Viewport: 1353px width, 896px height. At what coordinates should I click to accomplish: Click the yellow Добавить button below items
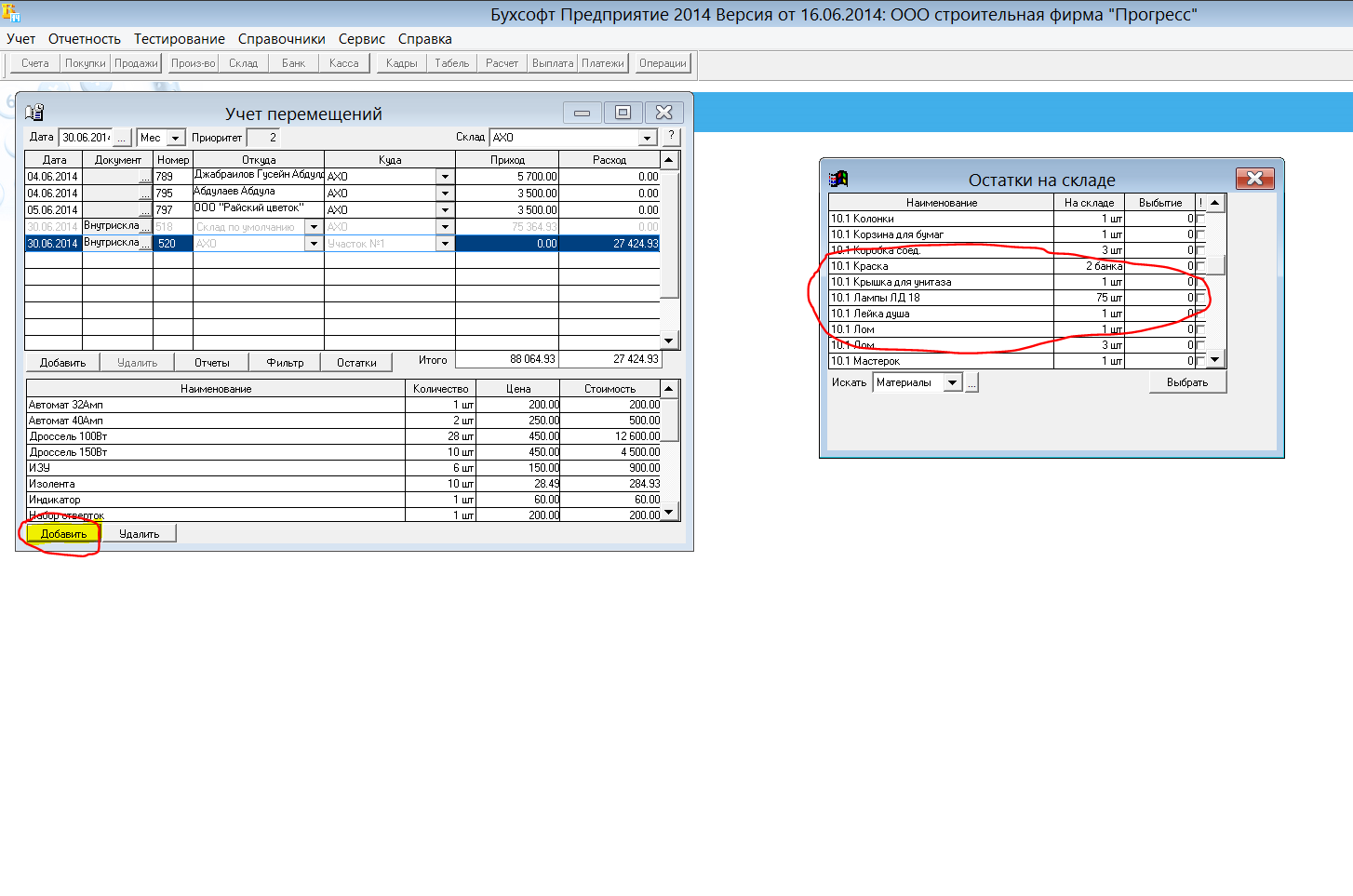(x=63, y=534)
